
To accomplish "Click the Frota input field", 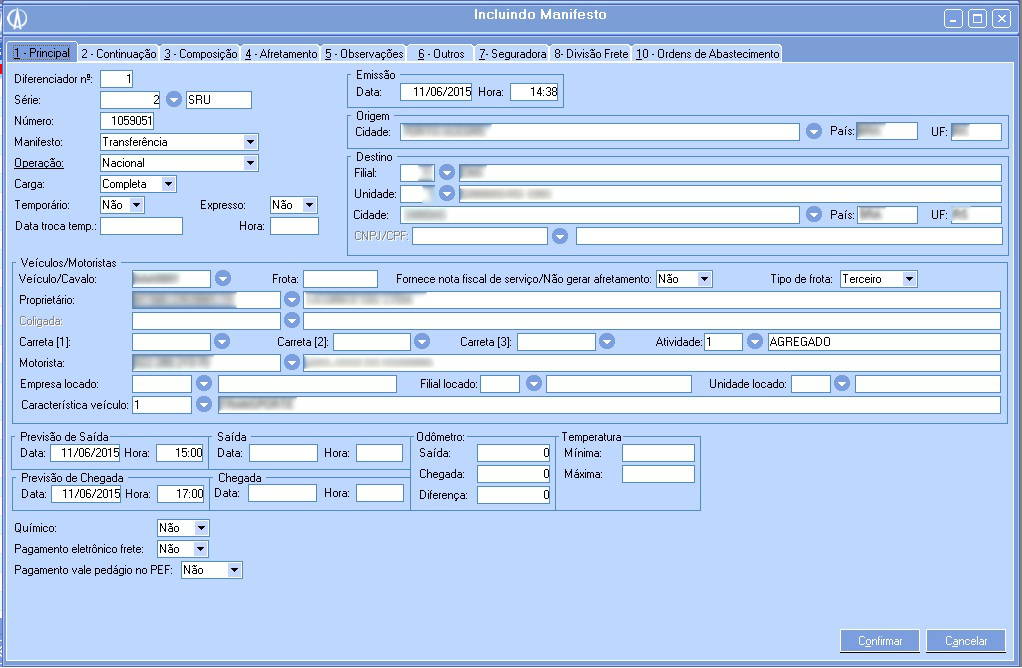I will pos(340,279).
